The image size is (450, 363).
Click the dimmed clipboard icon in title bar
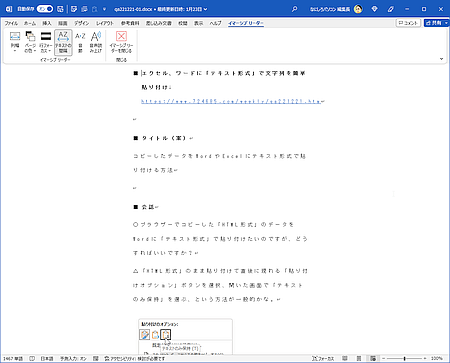95,9
